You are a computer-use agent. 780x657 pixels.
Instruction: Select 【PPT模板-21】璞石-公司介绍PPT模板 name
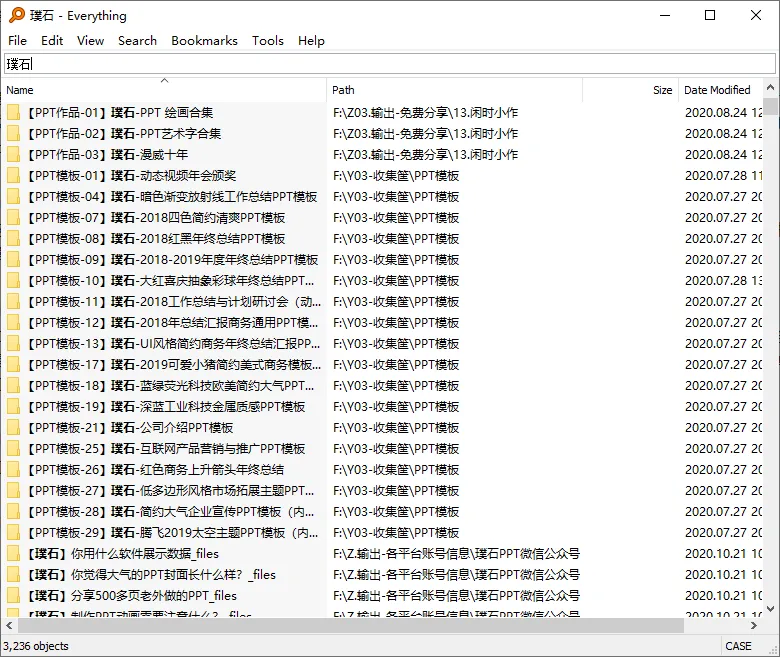click(129, 428)
